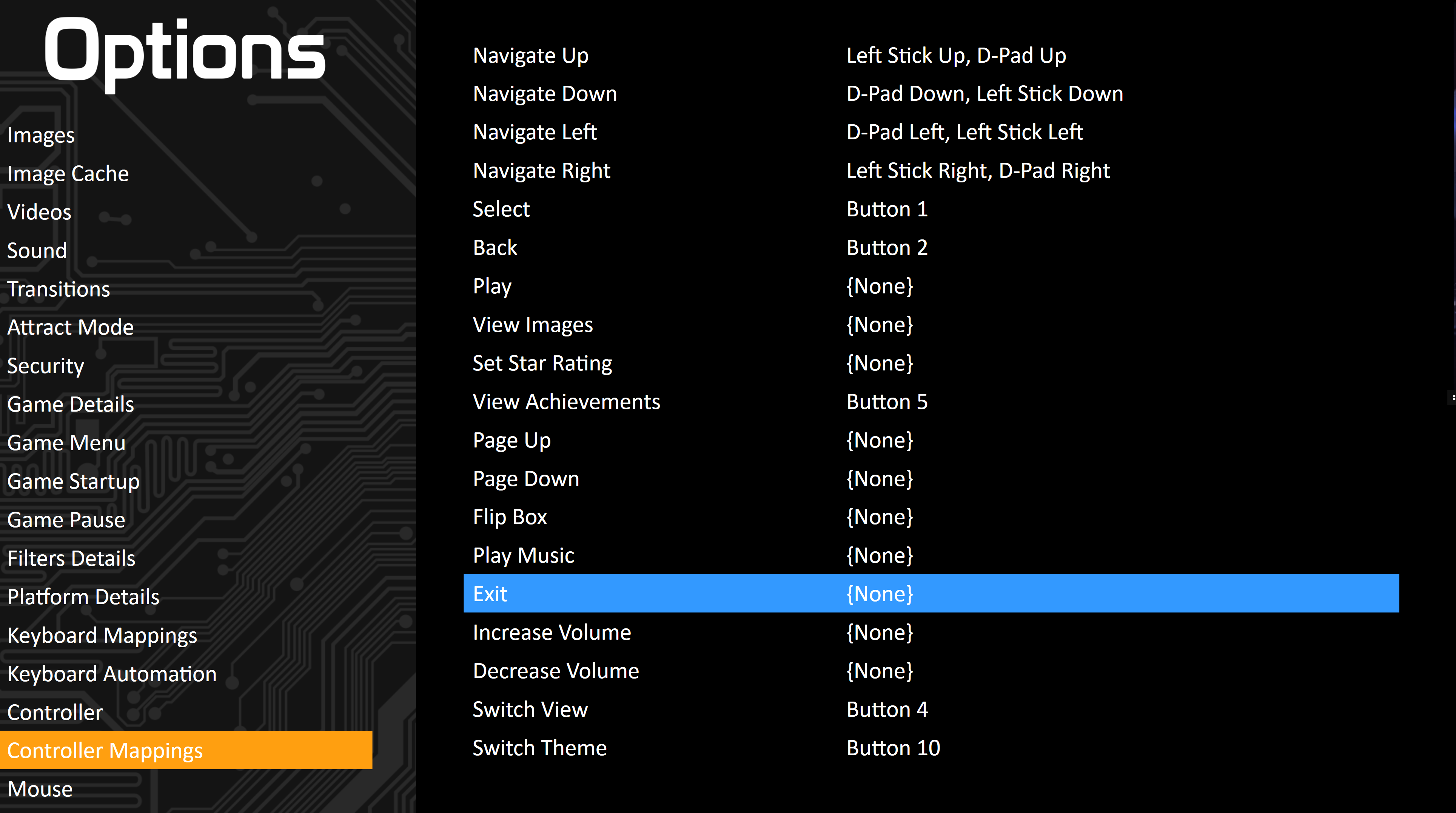Image resolution: width=1456 pixels, height=813 pixels.
Task: Select the Switch Theme mapping row
Action: point(932,747)
